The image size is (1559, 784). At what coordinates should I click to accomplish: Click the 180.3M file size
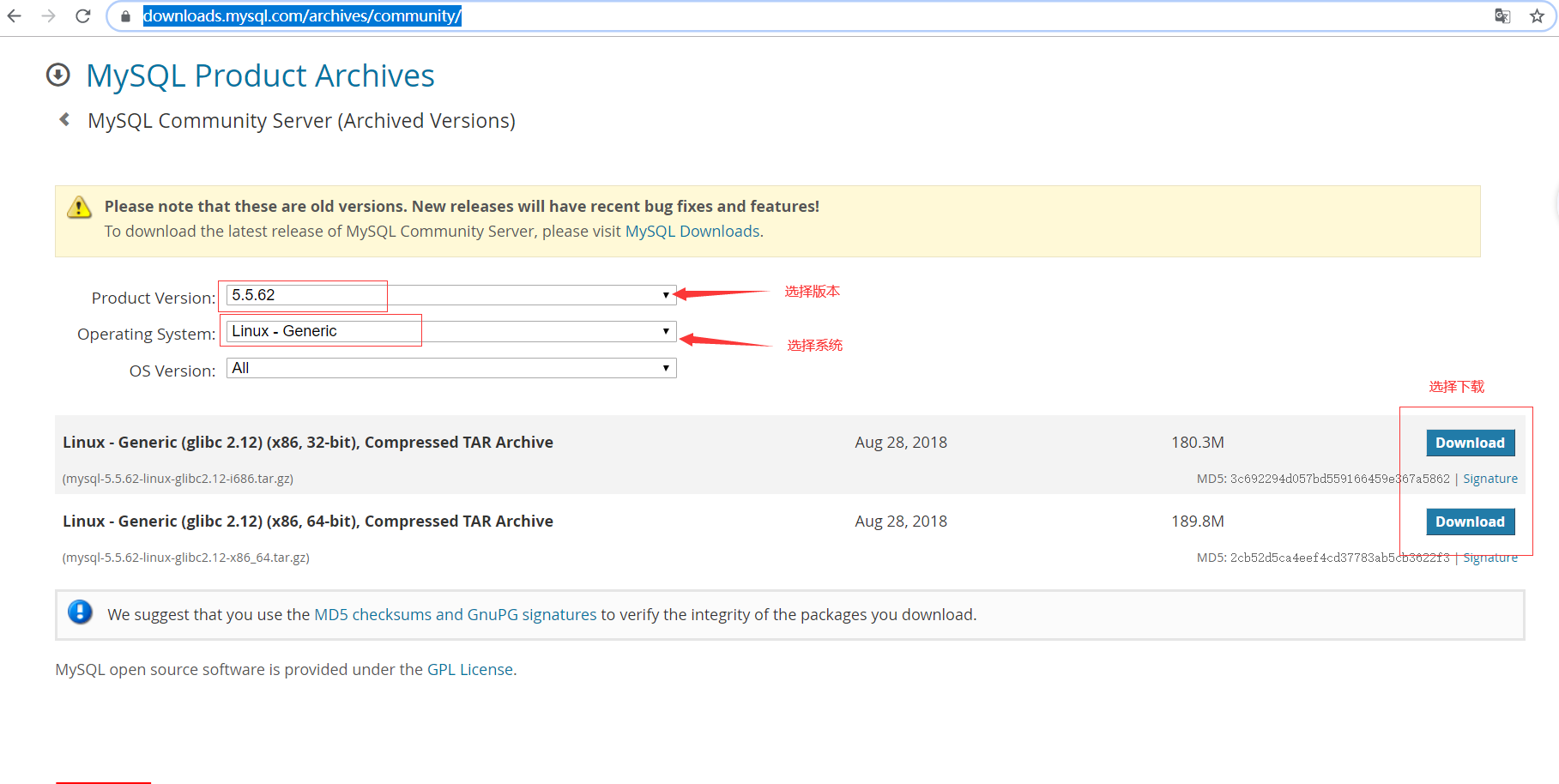click(x=1197, y=443)
